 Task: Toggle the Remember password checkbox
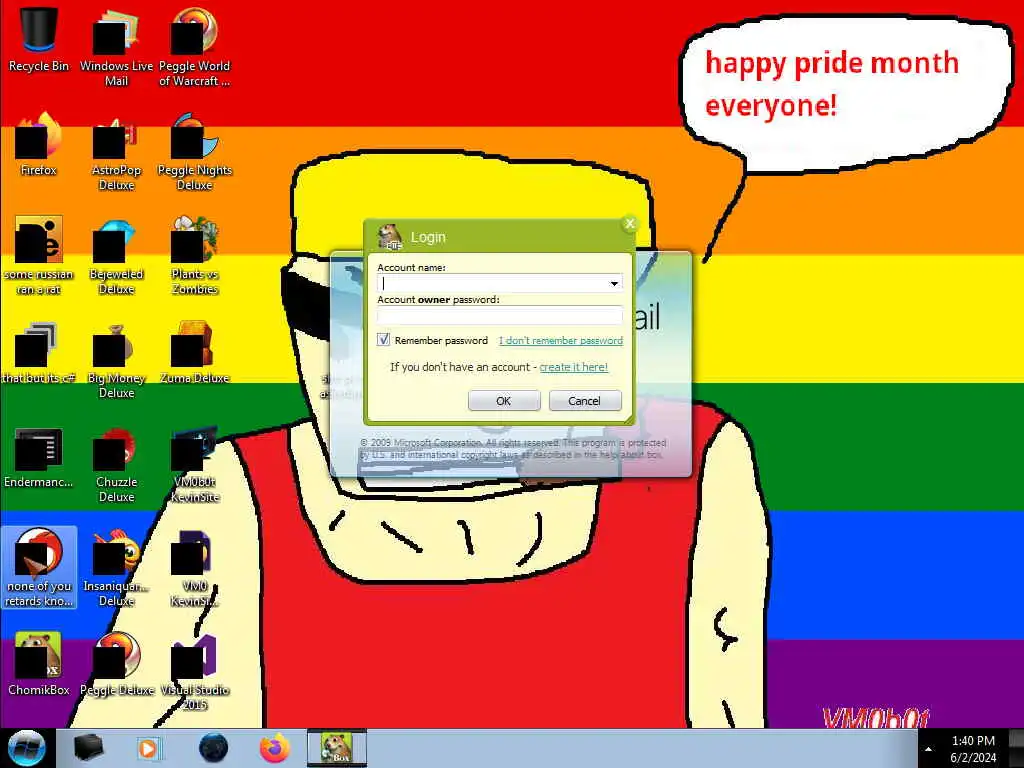383,340
